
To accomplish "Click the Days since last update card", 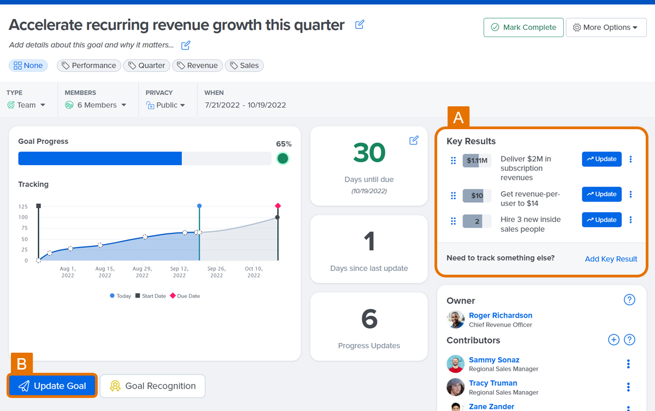I will click(369, 249).
